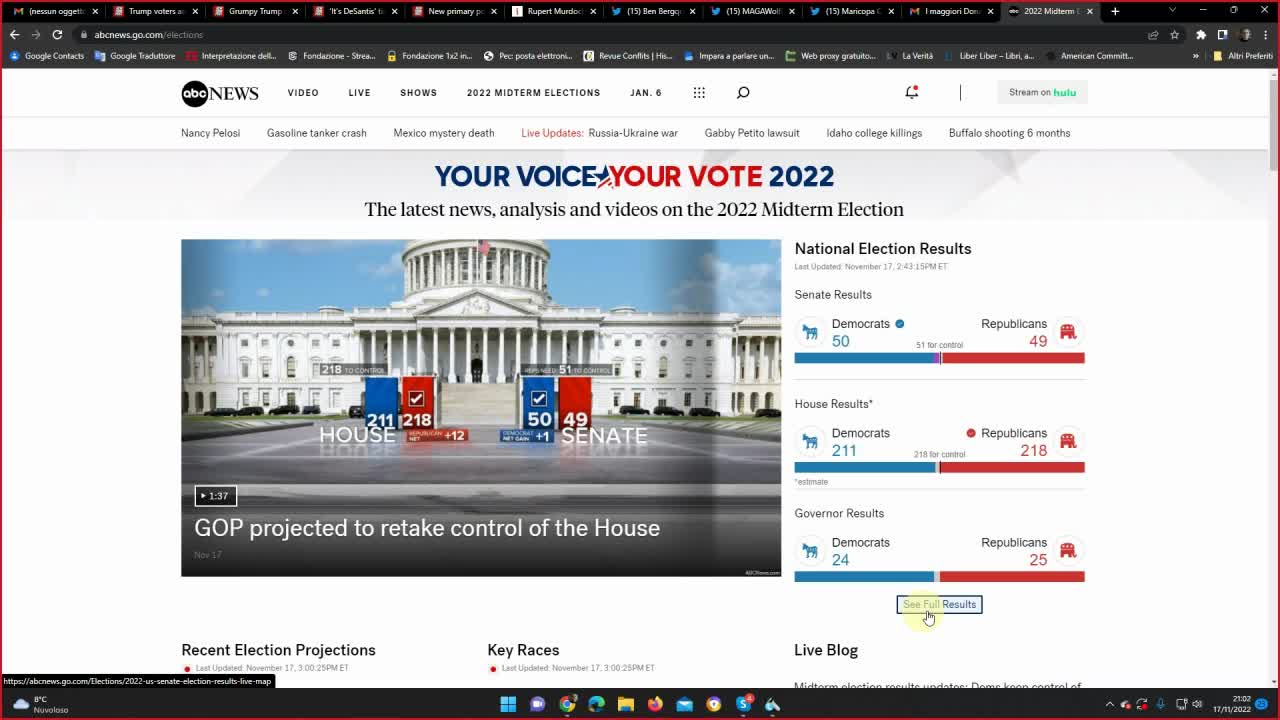Play the 1:37 video badge
The height and width of the screenshot is (720, 1280).
coord(215,496)
